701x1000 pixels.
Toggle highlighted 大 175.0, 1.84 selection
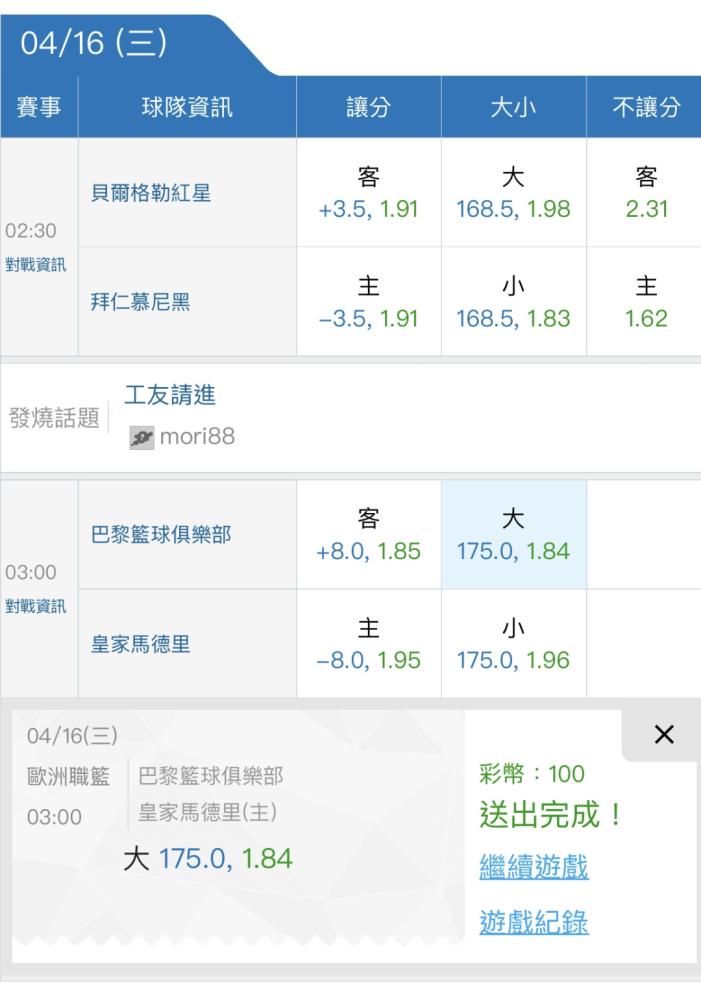(513, 534)
